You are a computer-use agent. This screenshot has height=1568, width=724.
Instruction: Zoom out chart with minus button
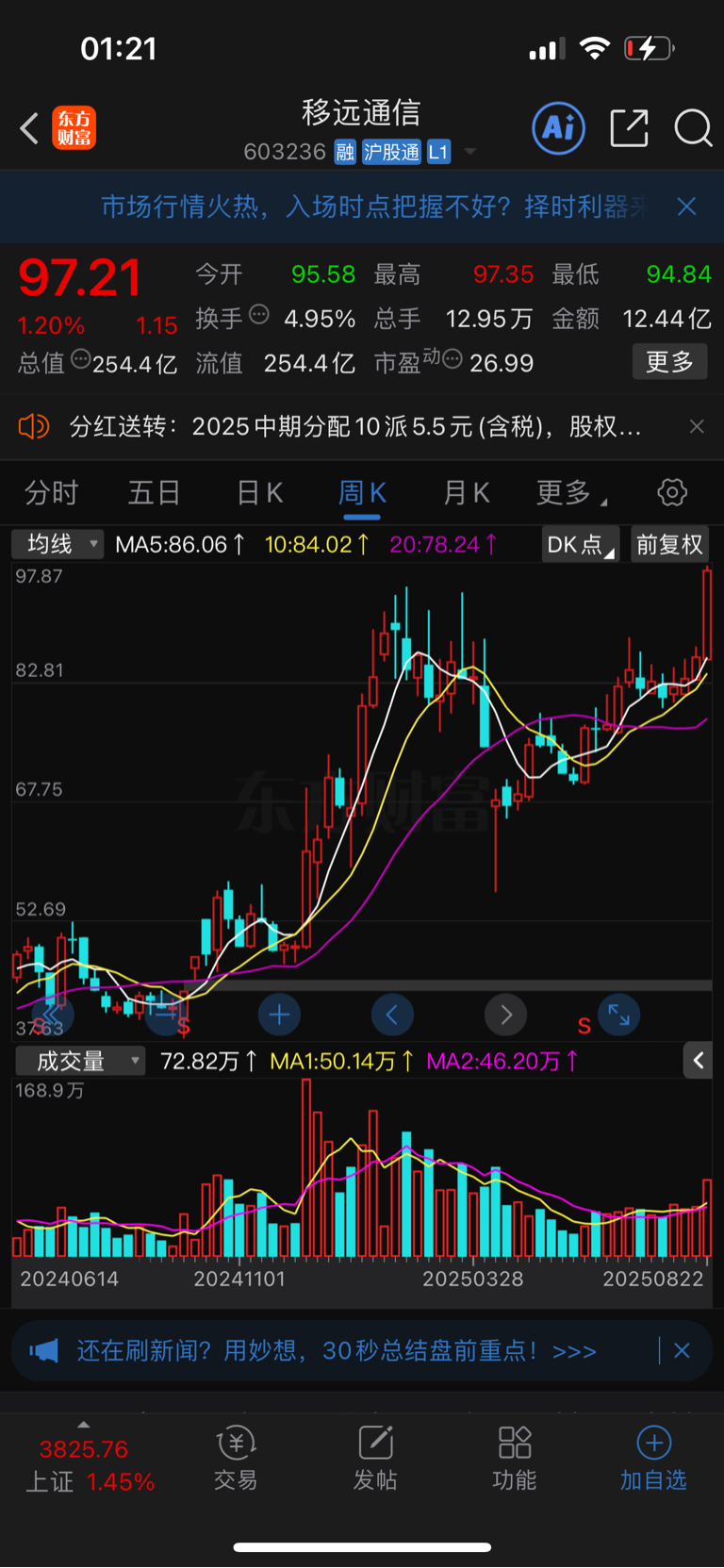coord(166,1015)
